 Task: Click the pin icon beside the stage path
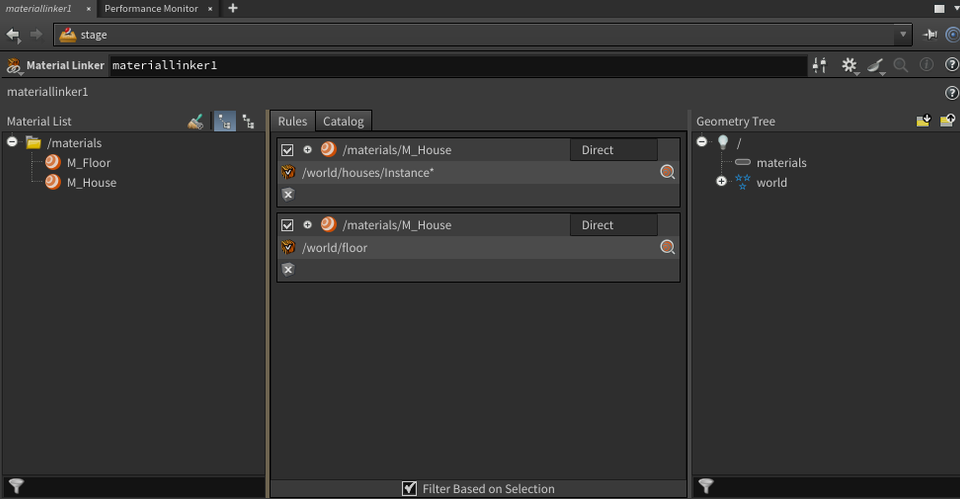click(x=930, y=34)
